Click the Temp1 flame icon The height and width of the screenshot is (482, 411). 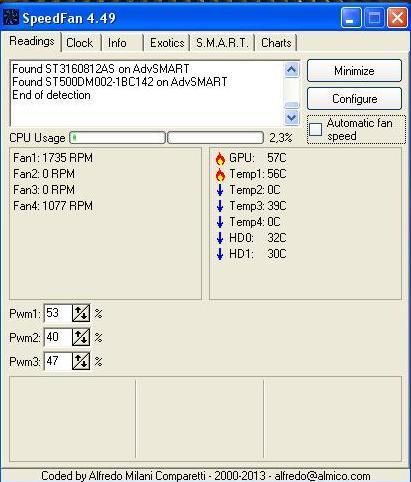pos(220,175)
